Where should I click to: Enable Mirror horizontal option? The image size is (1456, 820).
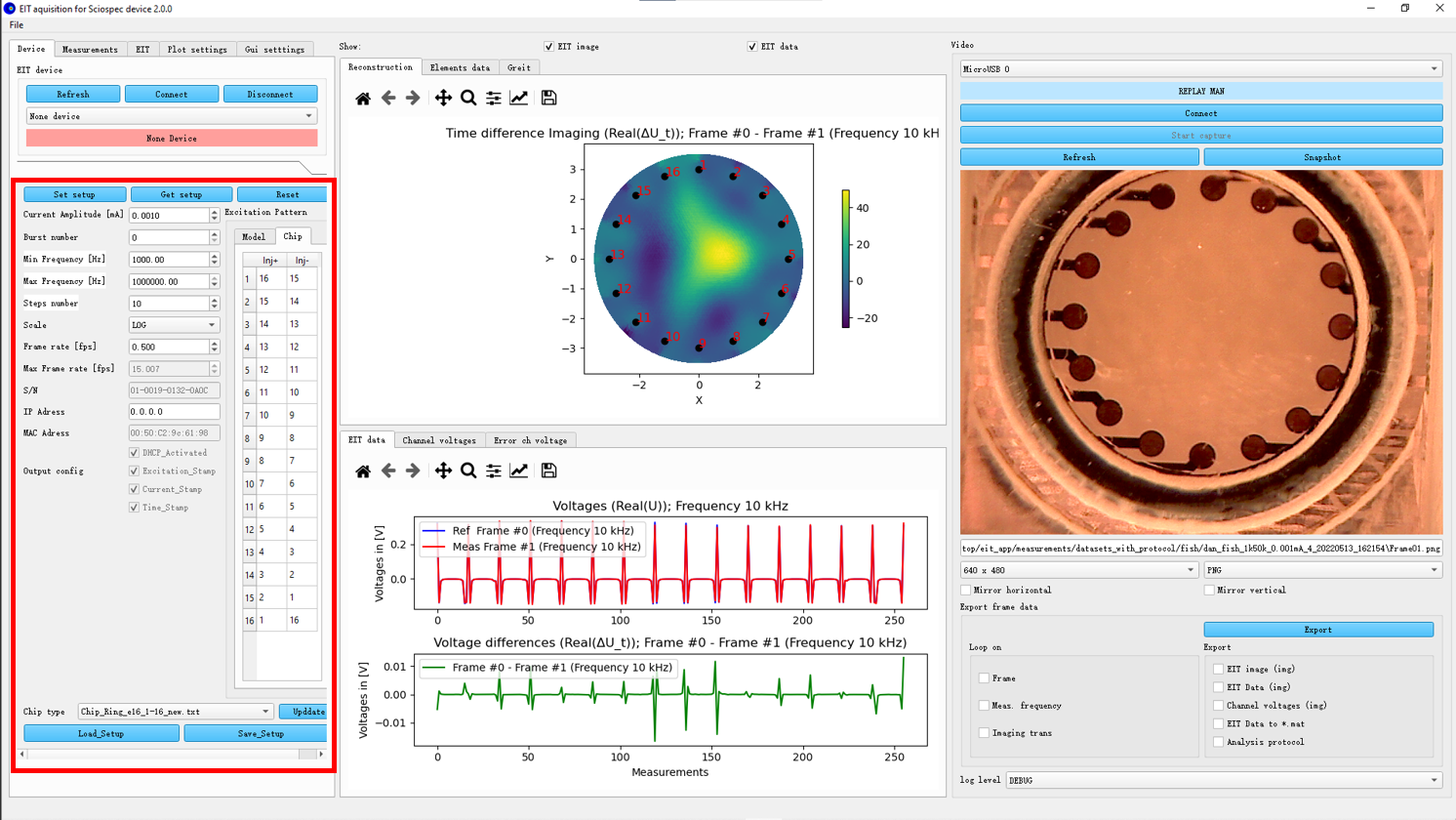pos(966,590)
